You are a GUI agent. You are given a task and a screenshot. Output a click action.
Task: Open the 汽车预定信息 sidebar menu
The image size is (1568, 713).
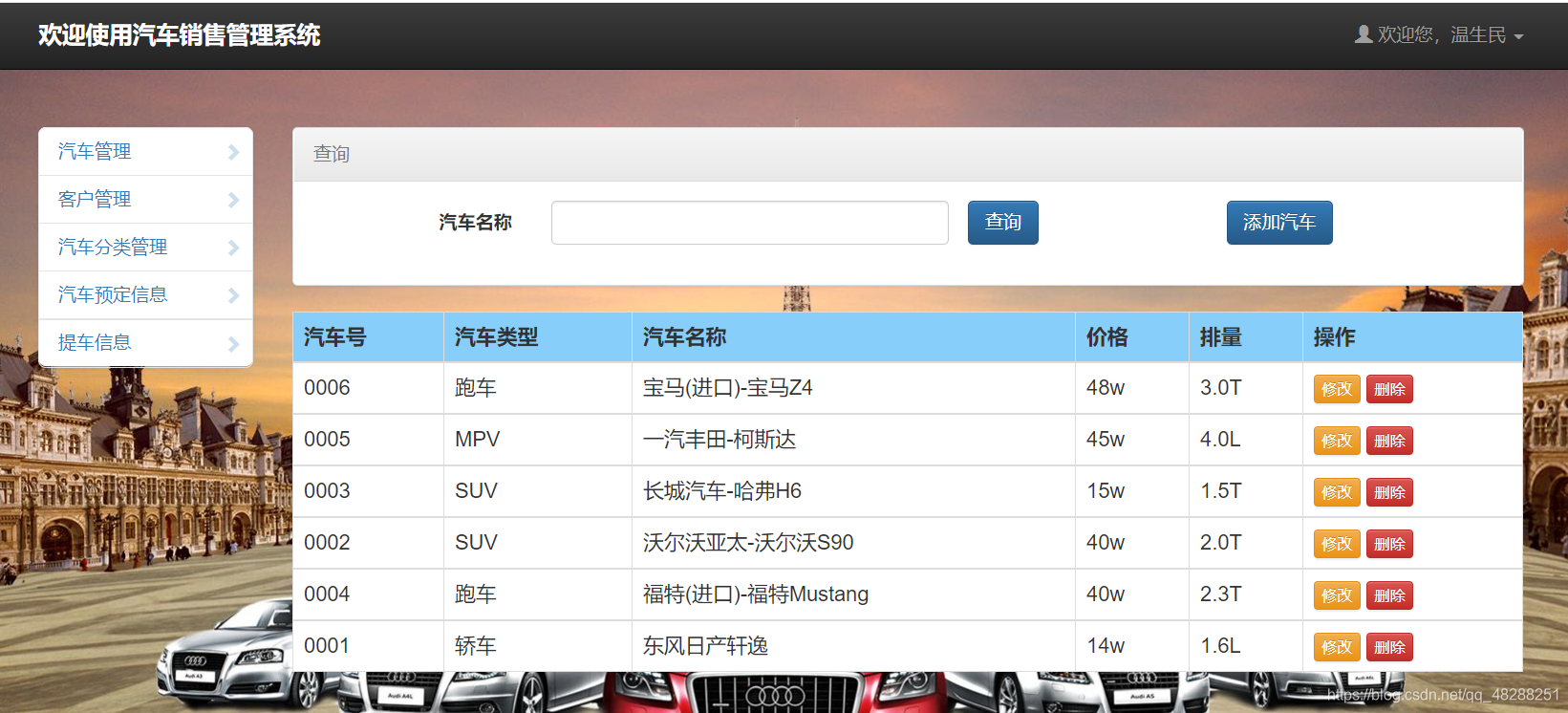[x=145, y=295]
